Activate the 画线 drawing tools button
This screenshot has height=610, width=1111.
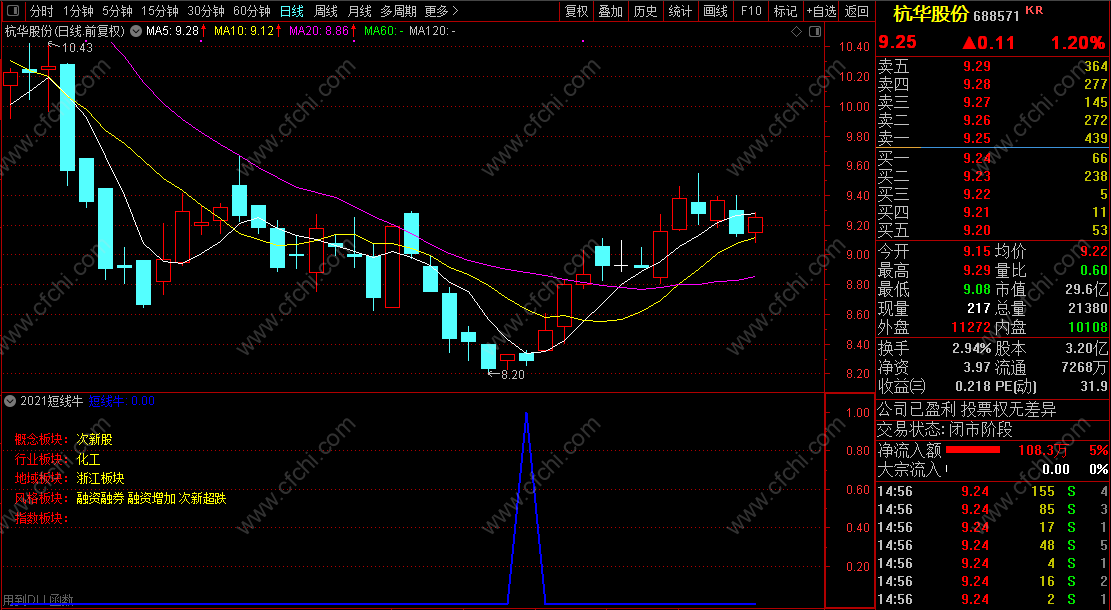coord(715,11)
